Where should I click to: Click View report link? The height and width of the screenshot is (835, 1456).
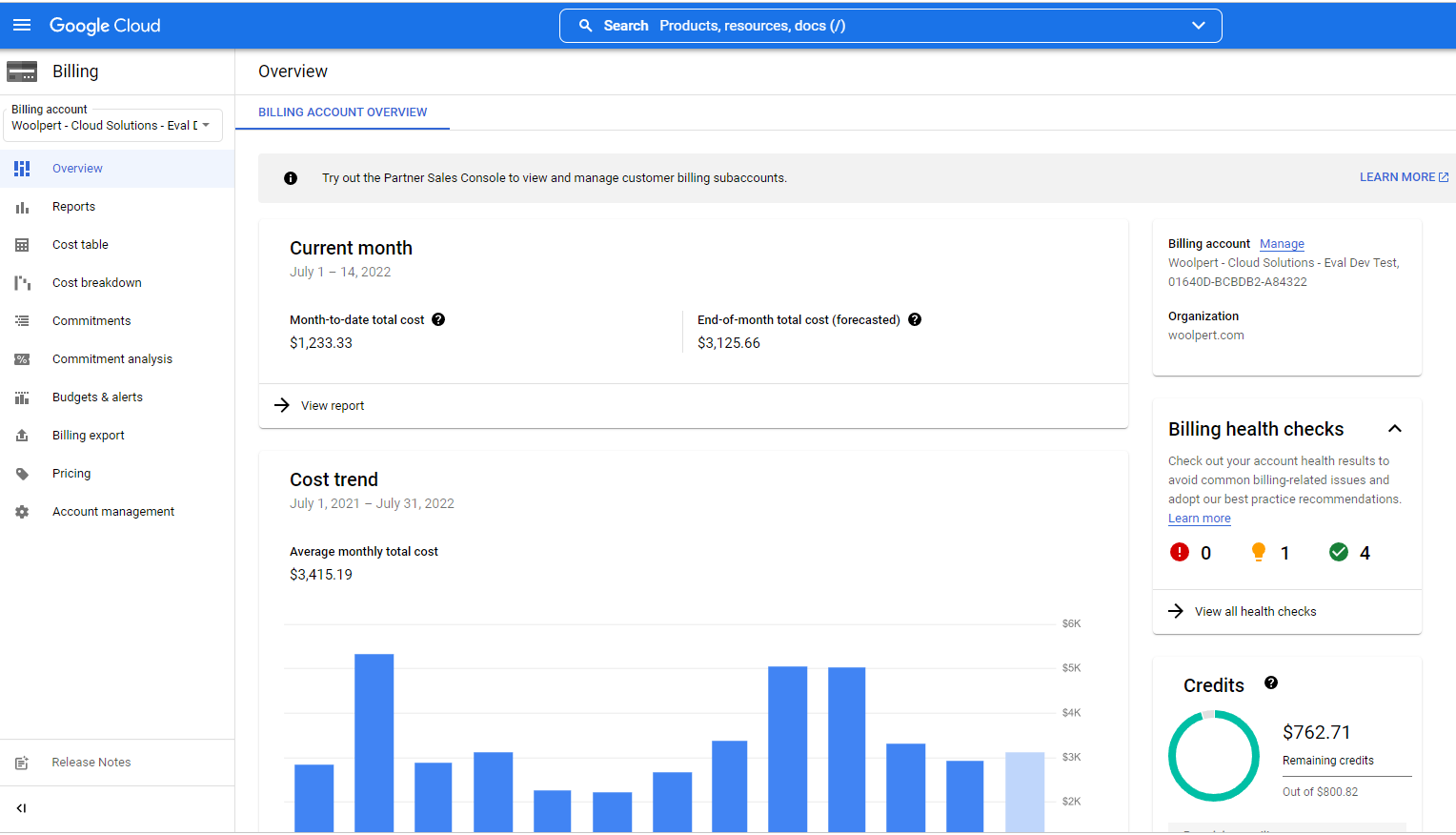click(x=333, y=406)
